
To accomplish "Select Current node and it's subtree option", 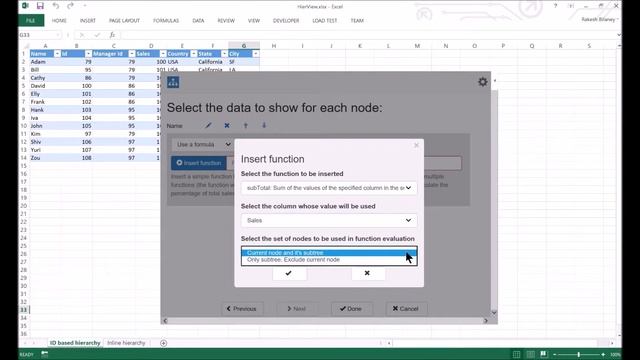I will tap(329, 253).
